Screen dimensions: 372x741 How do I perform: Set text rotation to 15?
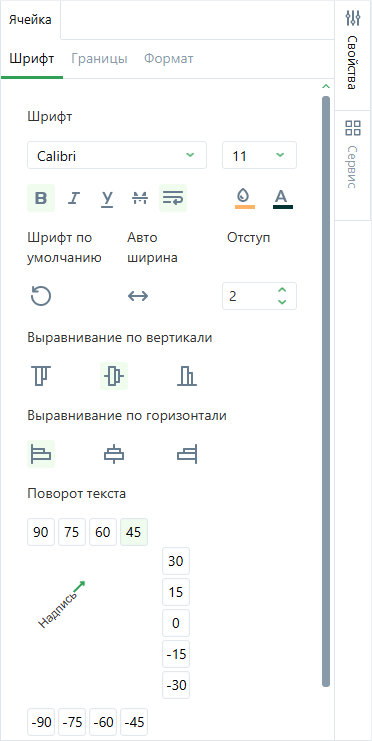coord(176,592)
